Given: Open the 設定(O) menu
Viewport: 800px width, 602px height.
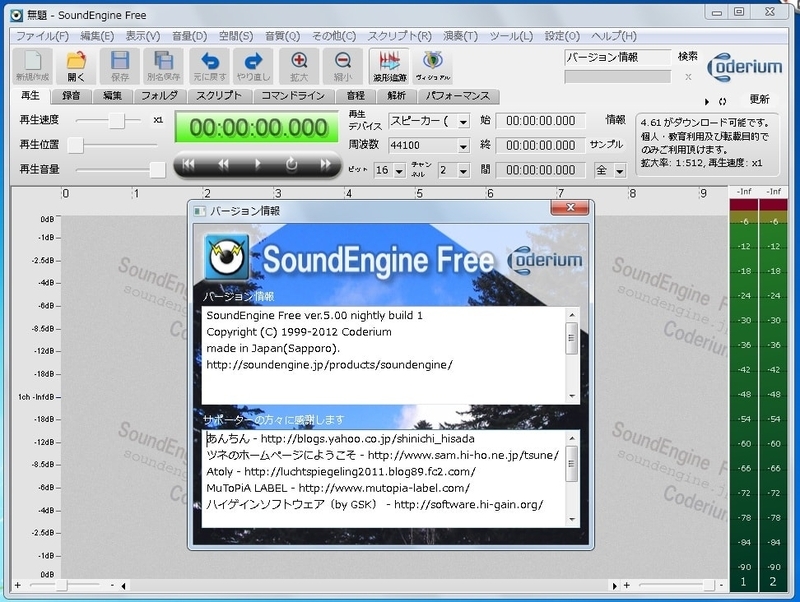Looking at the screenshot, I should pyautogui.click(x=562, y=36).
